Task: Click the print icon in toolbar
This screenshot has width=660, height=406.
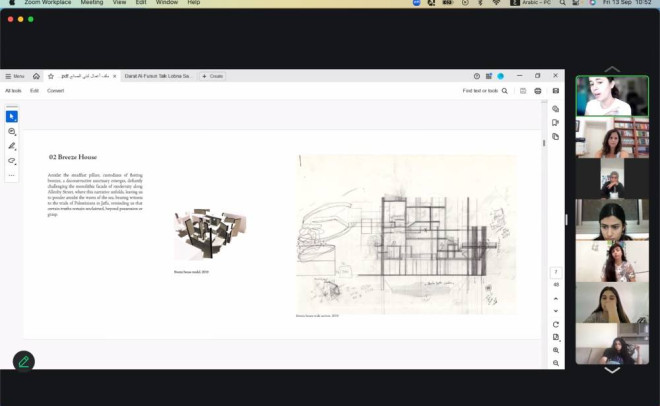Action: [538, 91]
